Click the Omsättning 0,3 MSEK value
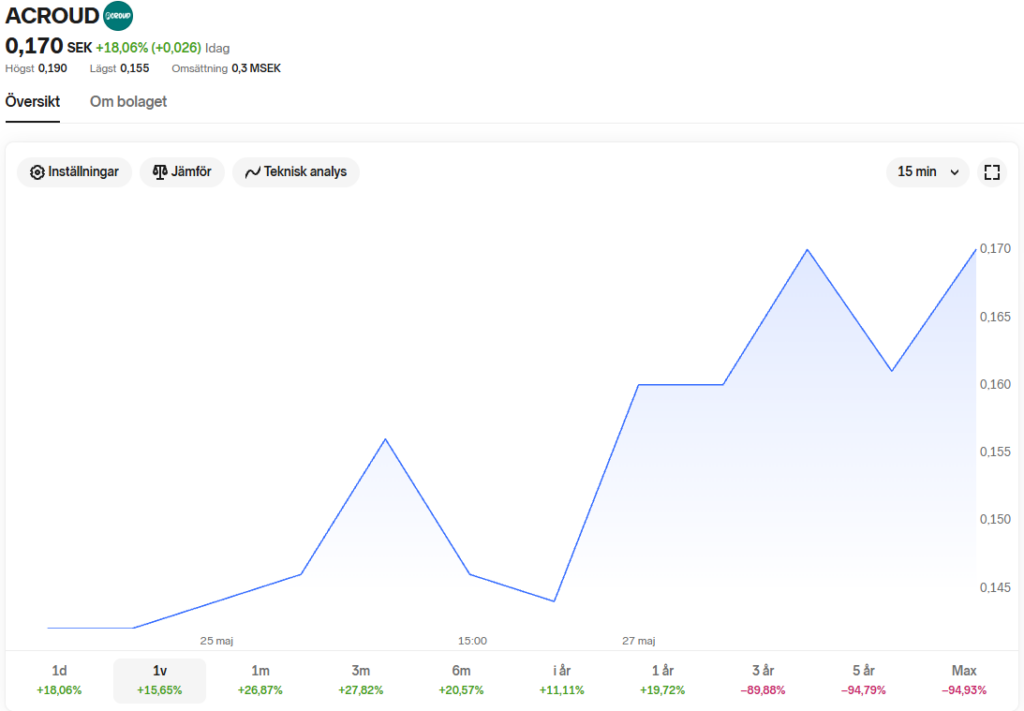The height and width of the screenshot is (711, 1024). pyautogui.click(x=226, y=69)
